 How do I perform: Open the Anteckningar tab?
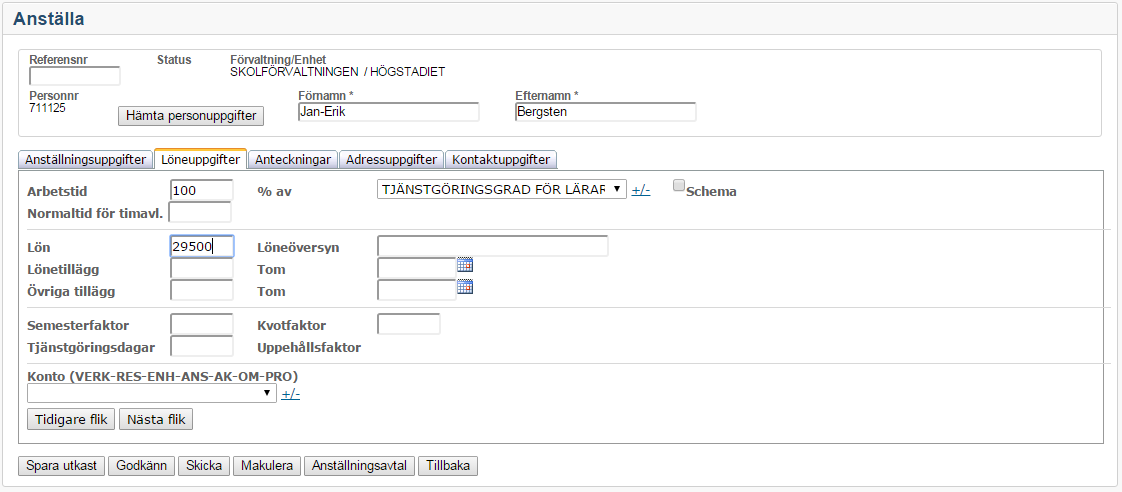tap(292, 159)
